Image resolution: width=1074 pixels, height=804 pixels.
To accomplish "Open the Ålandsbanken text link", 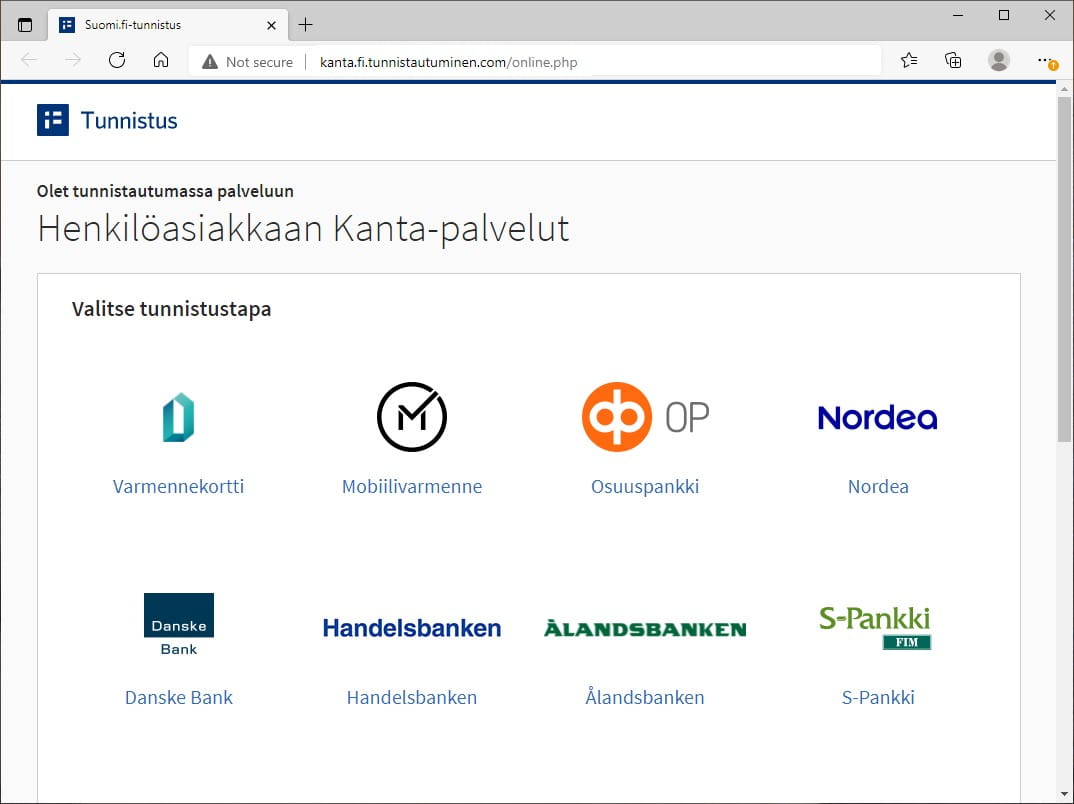I will (645, 697).
